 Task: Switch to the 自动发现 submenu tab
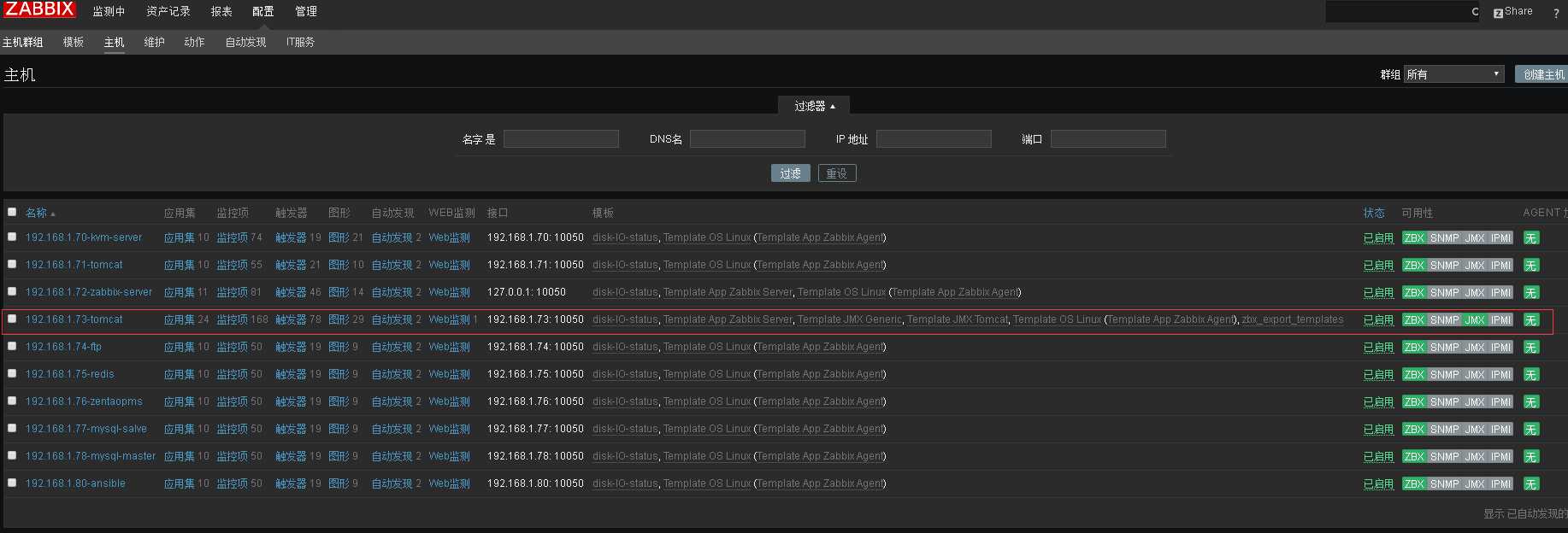[245, 42]
